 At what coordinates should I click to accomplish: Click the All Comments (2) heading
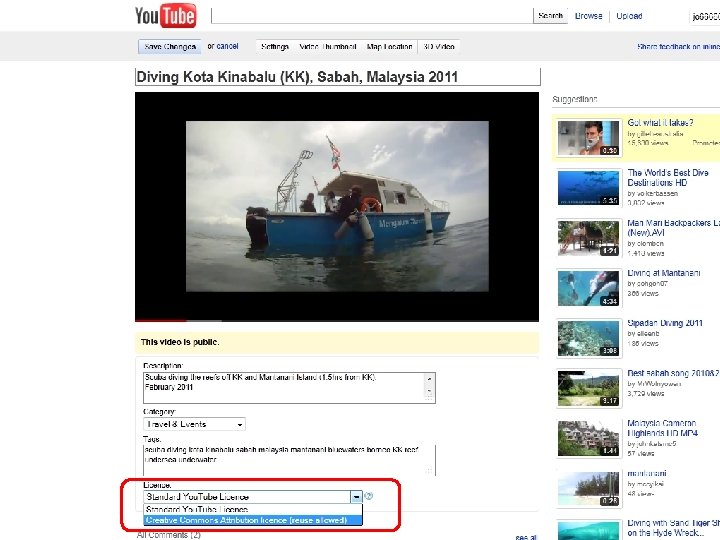pyautogui.click(x=169, y=535)
